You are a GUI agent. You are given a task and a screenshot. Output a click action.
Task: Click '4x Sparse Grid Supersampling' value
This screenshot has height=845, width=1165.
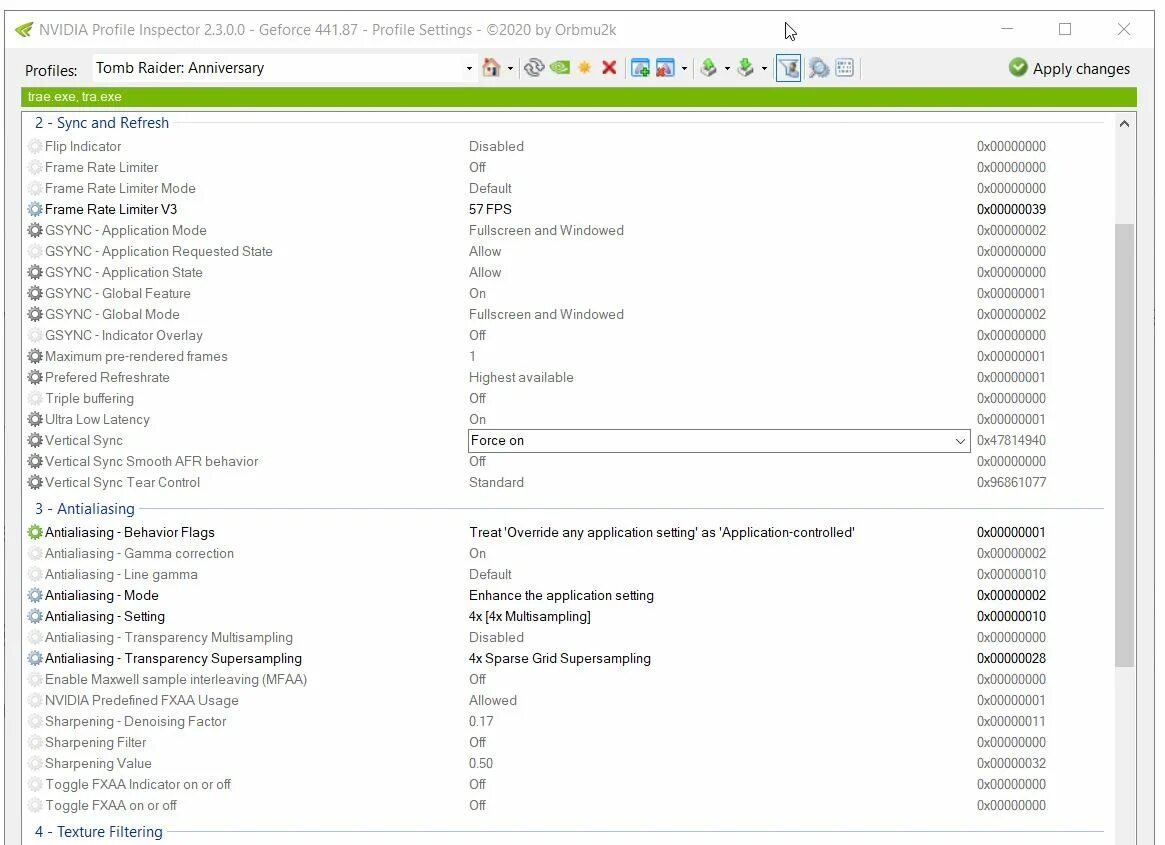(x=559, y=658)
